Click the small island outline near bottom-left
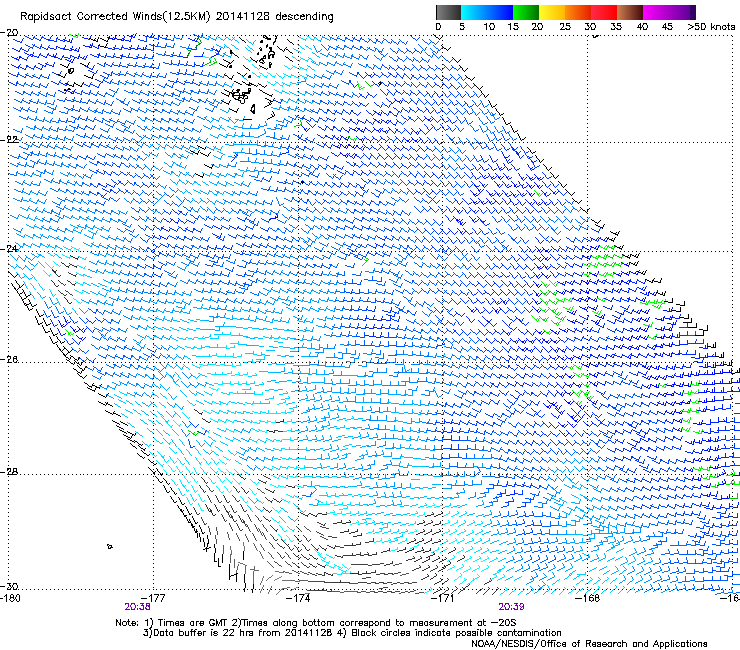 click(110, 546)
